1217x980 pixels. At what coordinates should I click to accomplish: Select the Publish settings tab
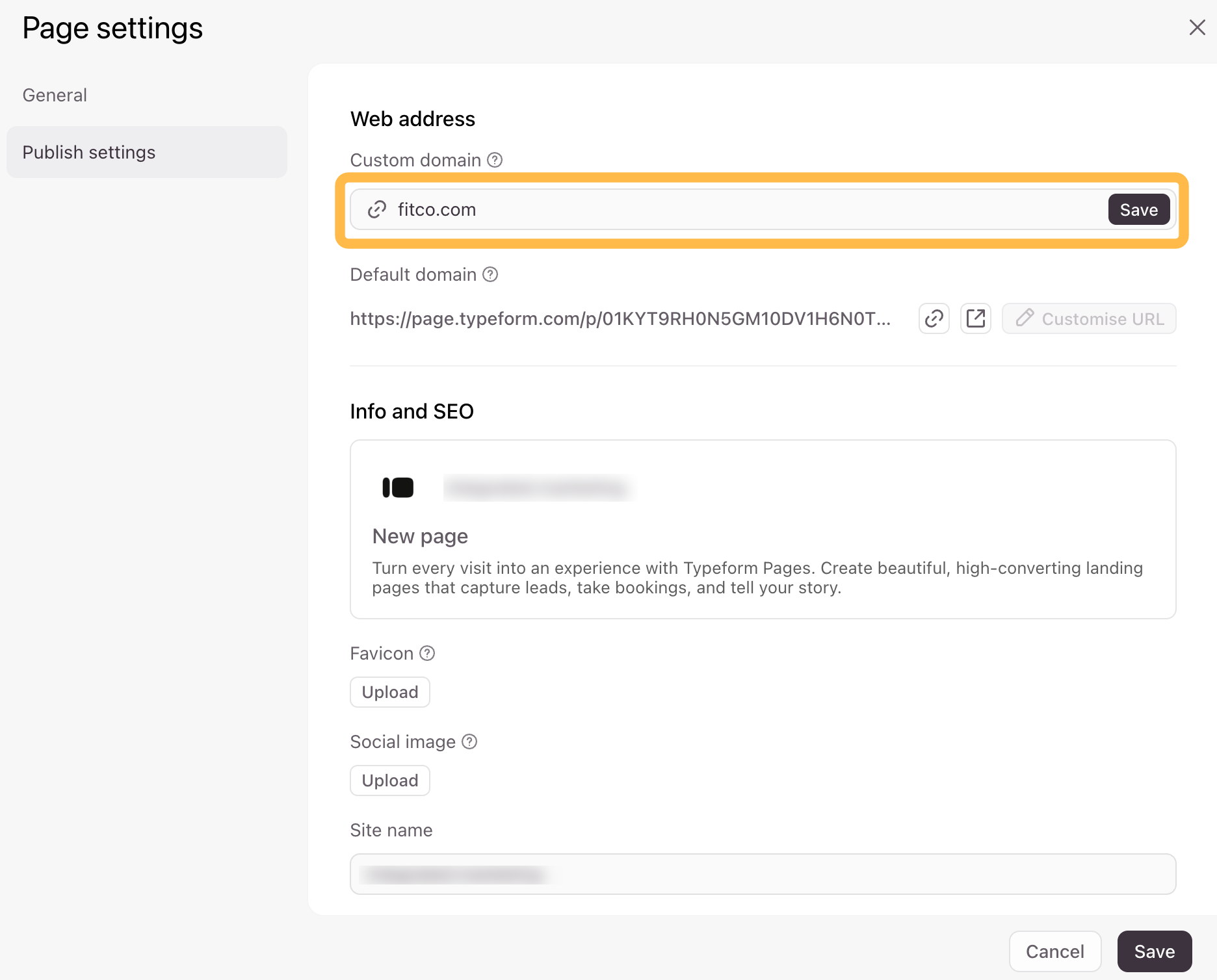coord(147,152)
